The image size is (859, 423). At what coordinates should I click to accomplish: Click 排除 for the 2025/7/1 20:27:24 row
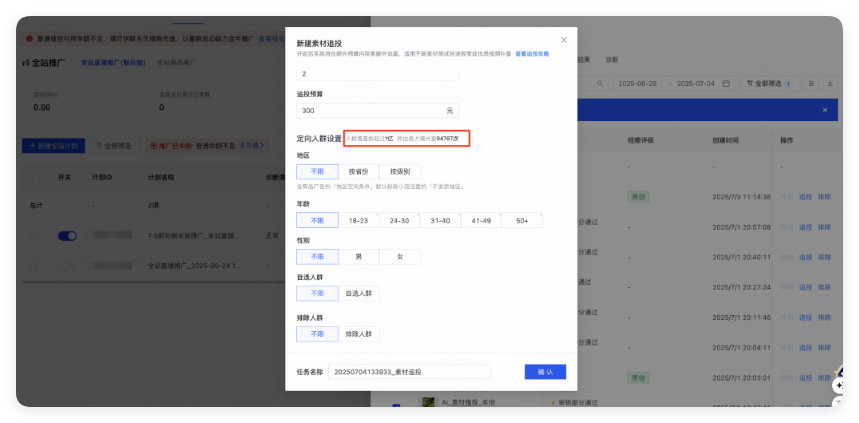click(824, 287)
